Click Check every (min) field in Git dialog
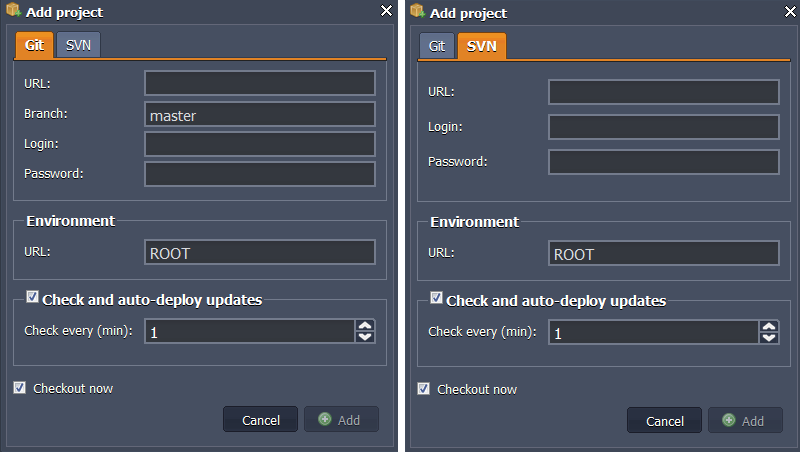Screen dimensions: 800x452 [x=250, y=331]
